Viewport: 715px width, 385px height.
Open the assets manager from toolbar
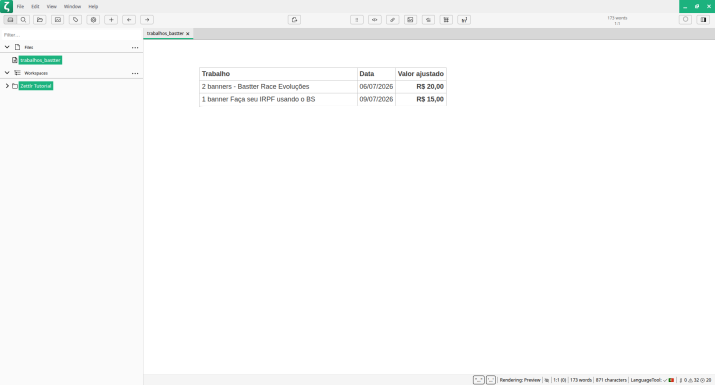tap(57, 20)
